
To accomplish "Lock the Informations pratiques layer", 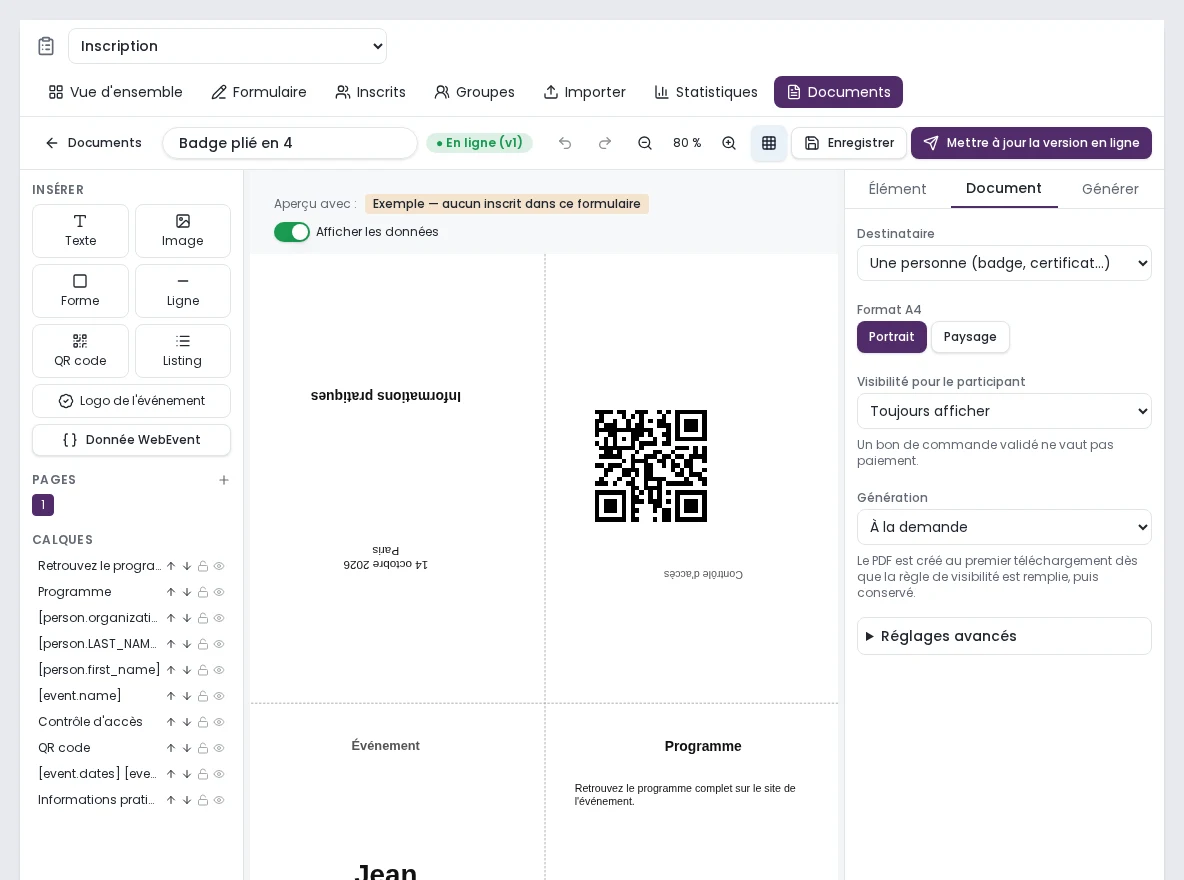I will [202, 800].
